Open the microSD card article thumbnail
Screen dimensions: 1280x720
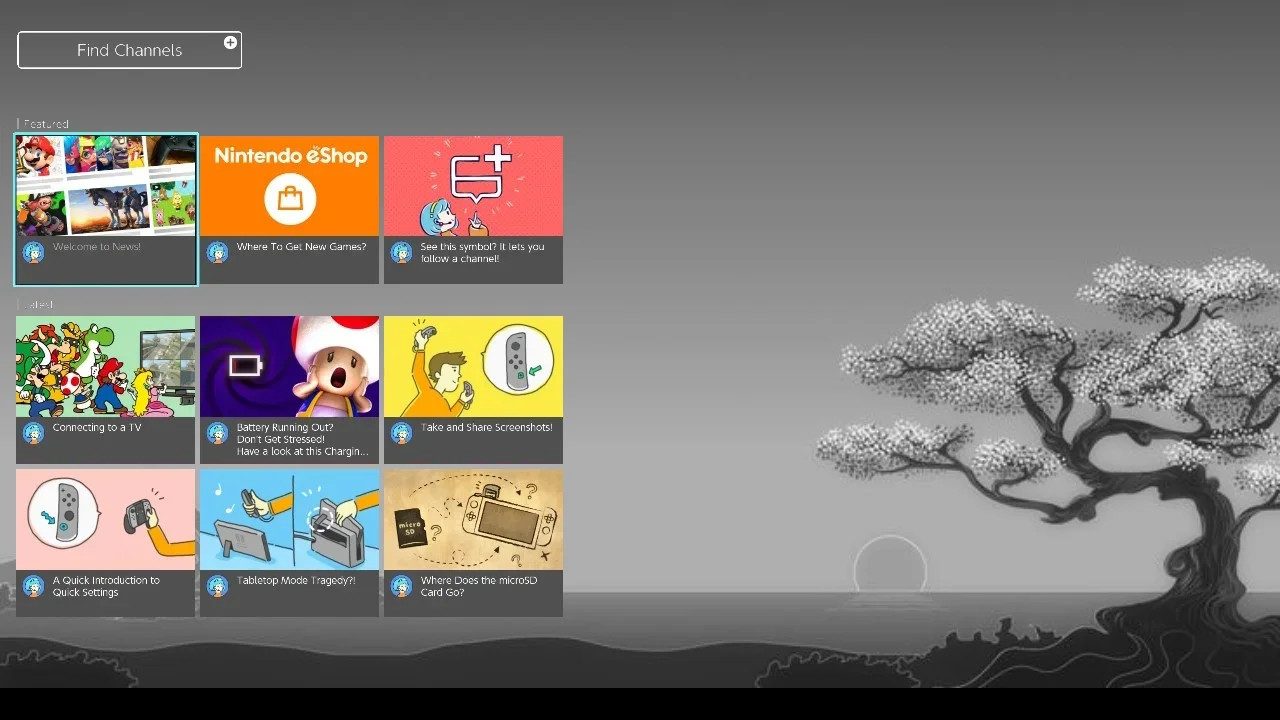point(473,520)
